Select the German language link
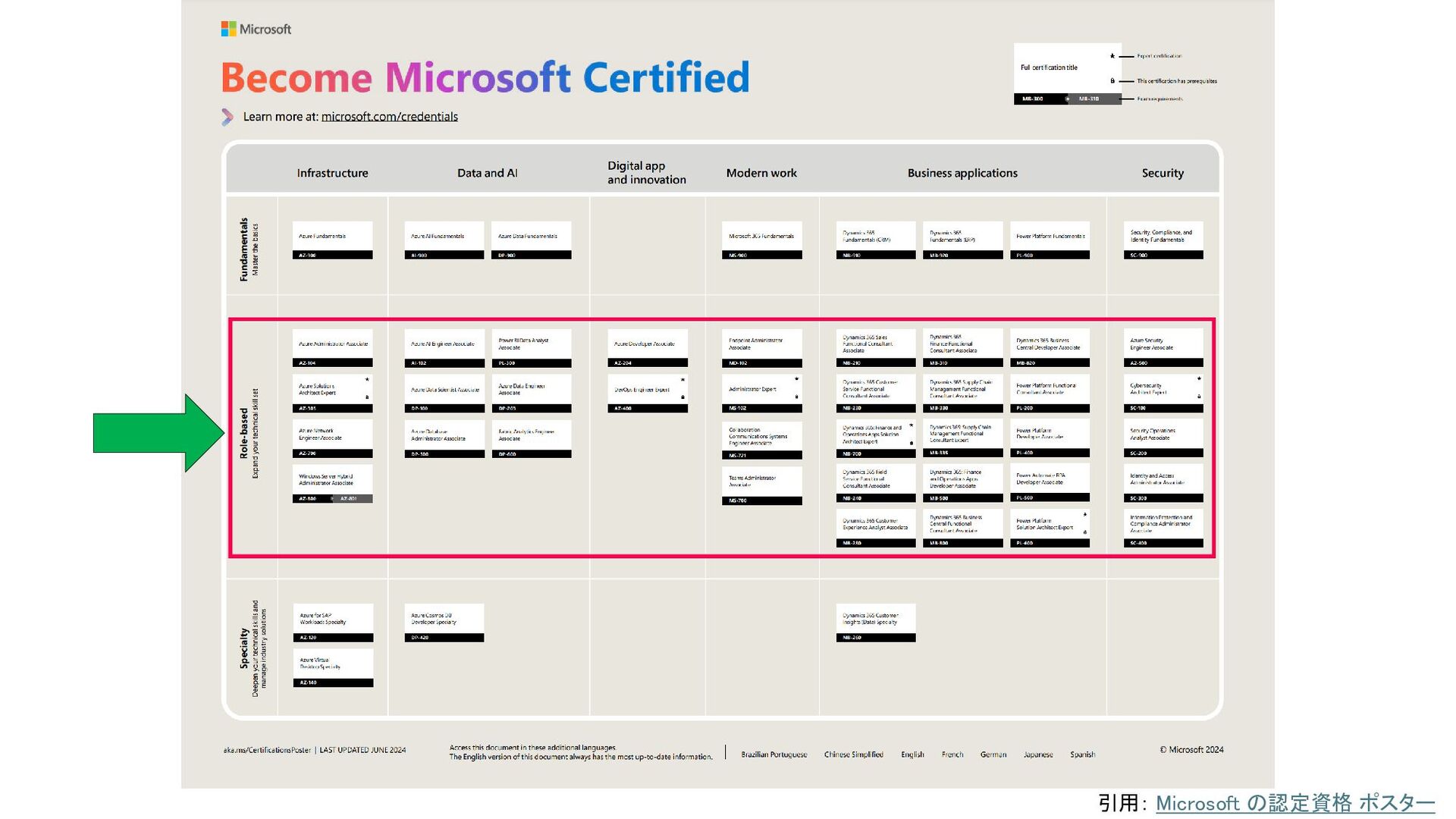This screenshot has height=819, width=1456. tap(993, 755)
